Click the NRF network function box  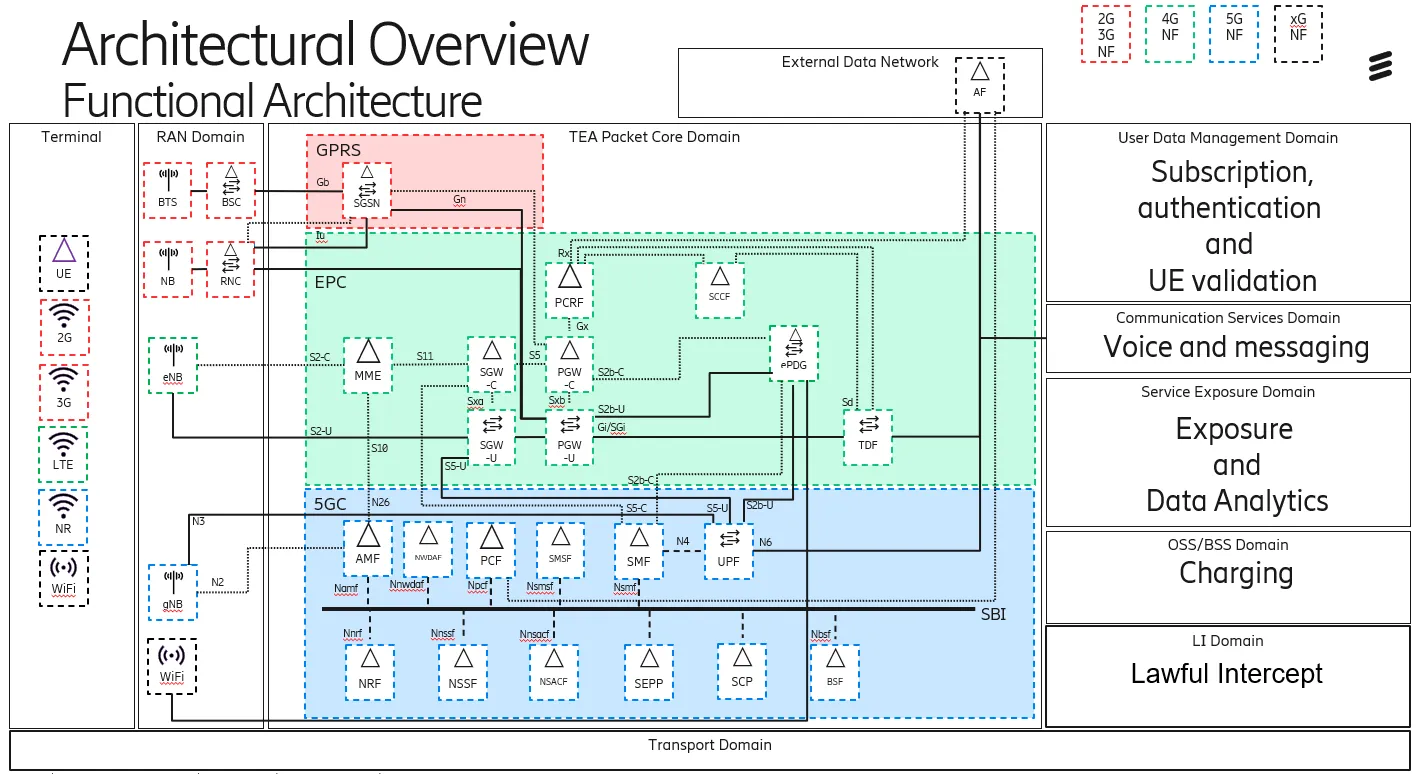pos(370,671)
